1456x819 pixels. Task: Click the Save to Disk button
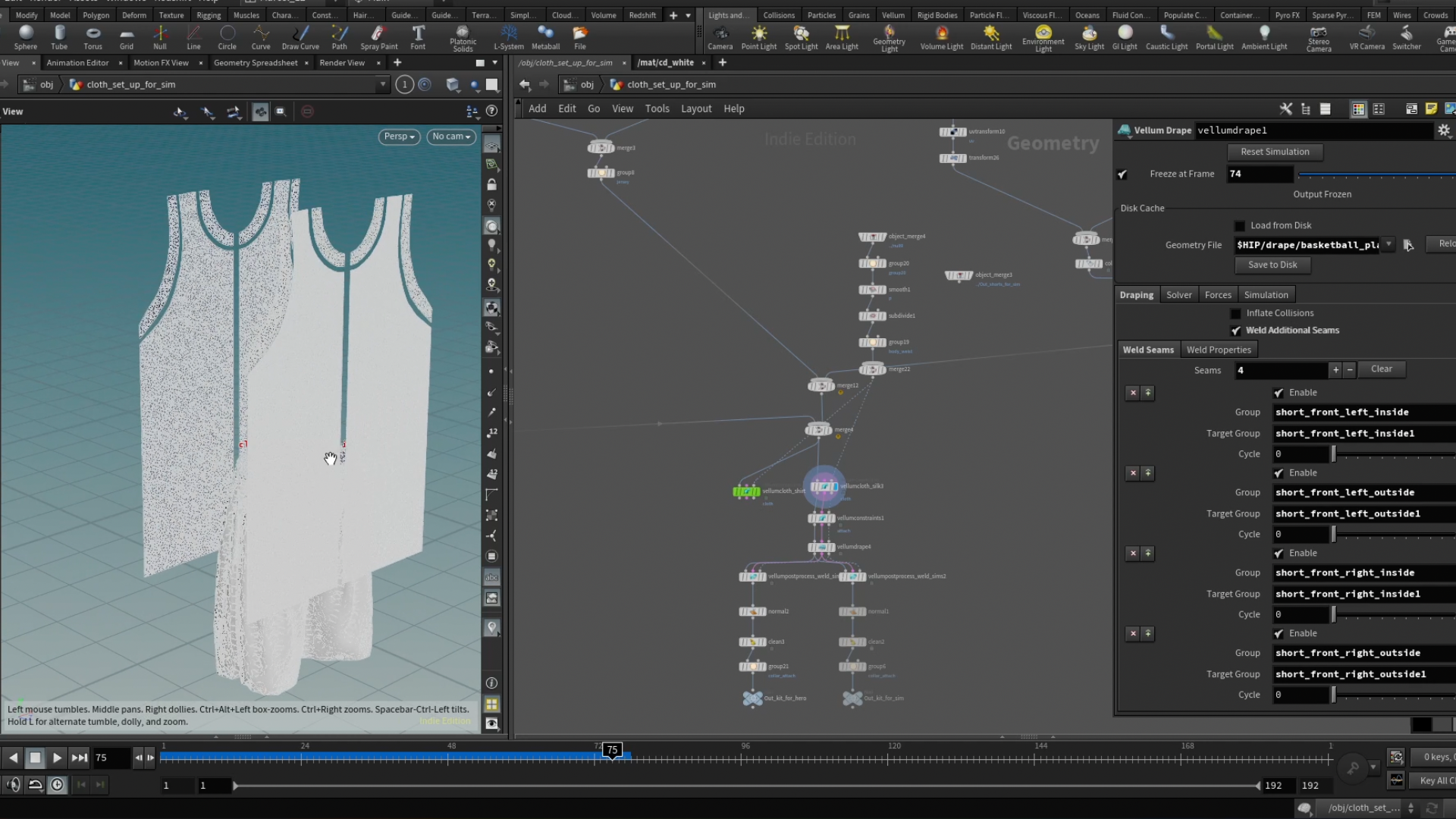coord(1272,265)
